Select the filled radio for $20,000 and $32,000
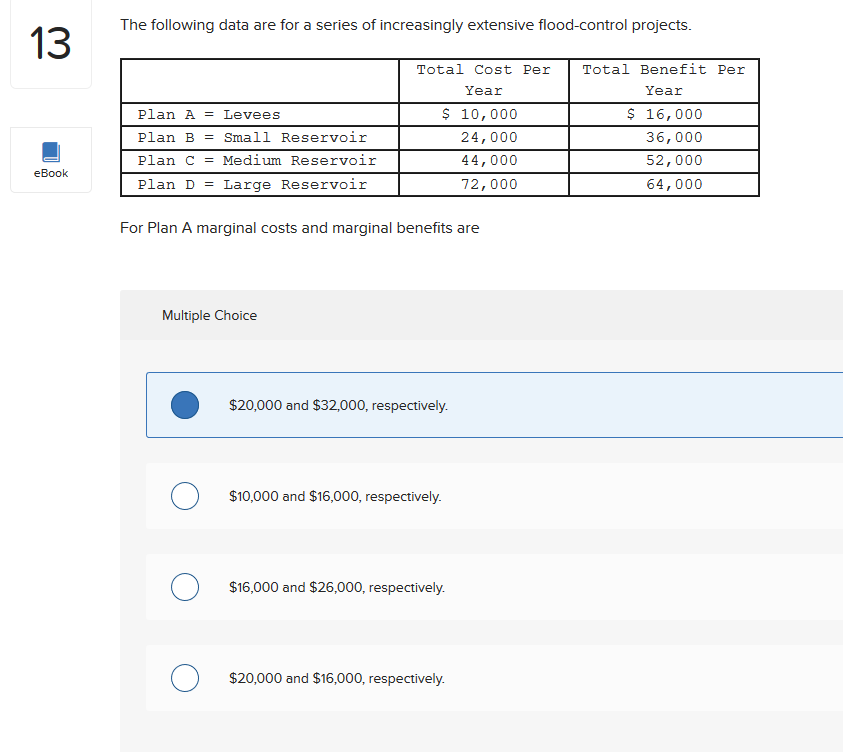The height and width of the screenshot is (752, 843). point(184,405)
